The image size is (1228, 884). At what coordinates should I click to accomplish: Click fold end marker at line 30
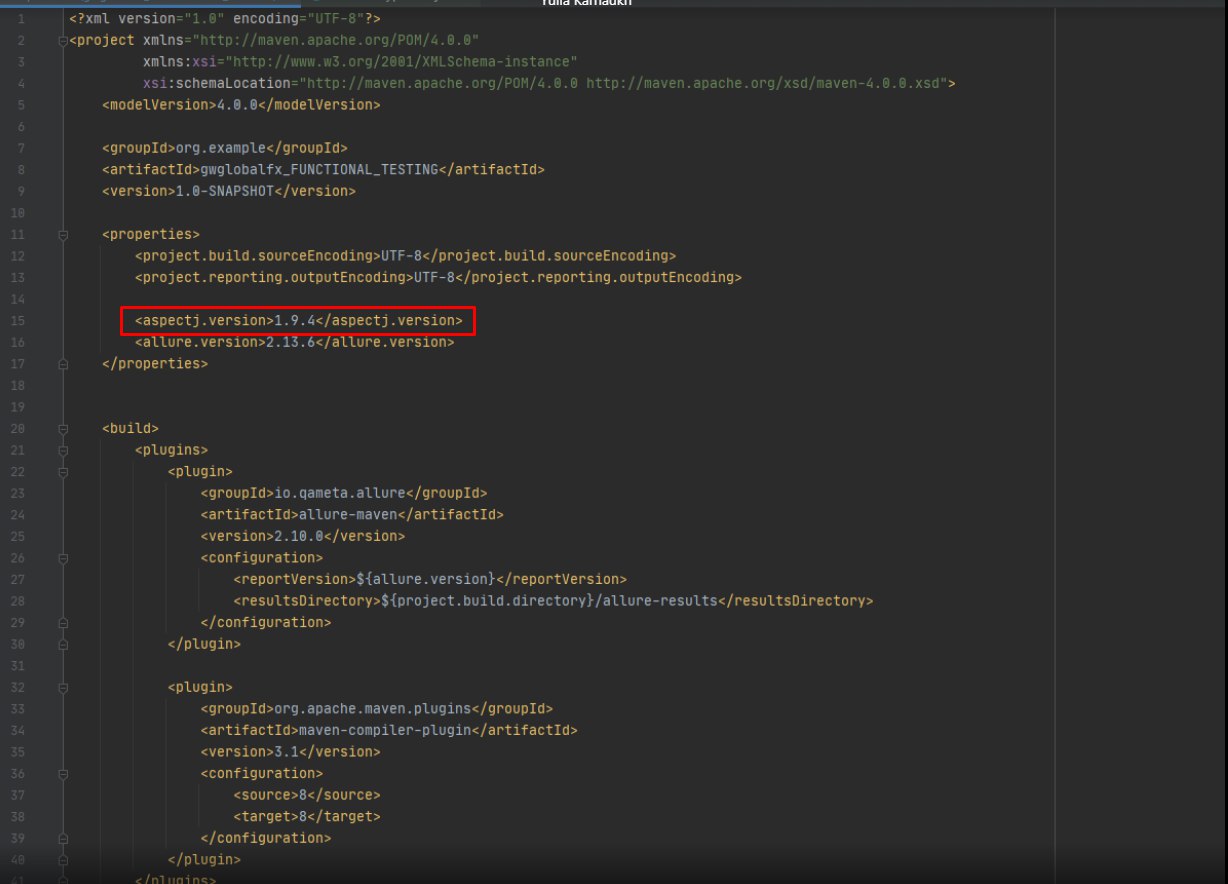[64, 645]
